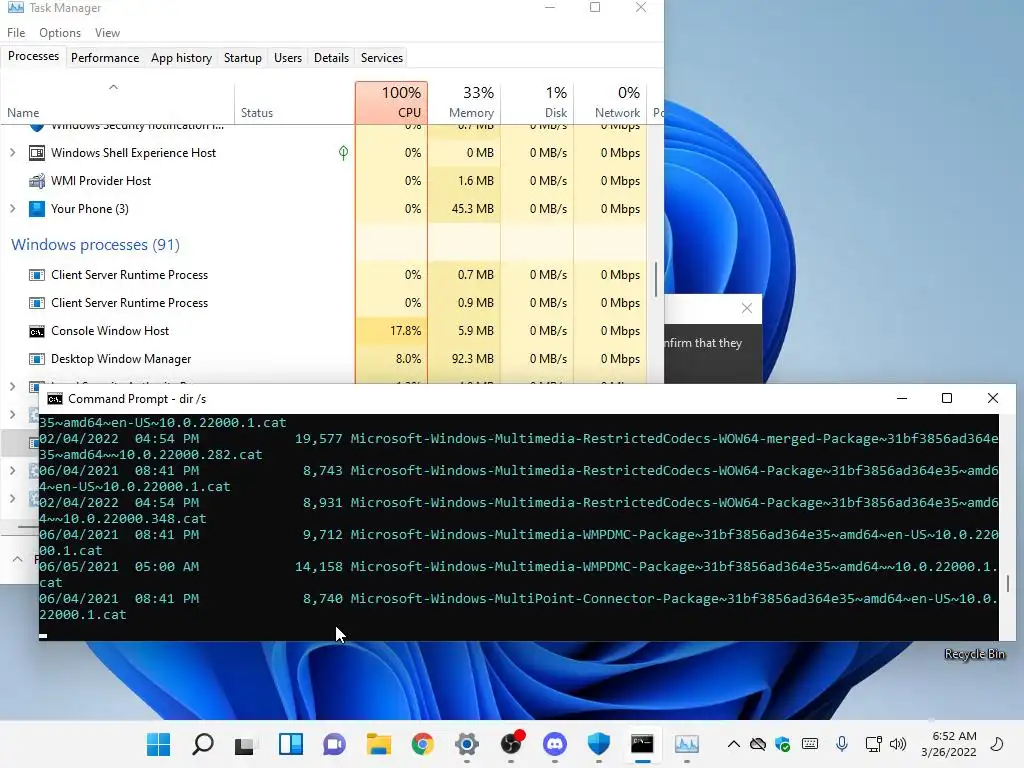Switch to the App history tab

pos(181,57)
